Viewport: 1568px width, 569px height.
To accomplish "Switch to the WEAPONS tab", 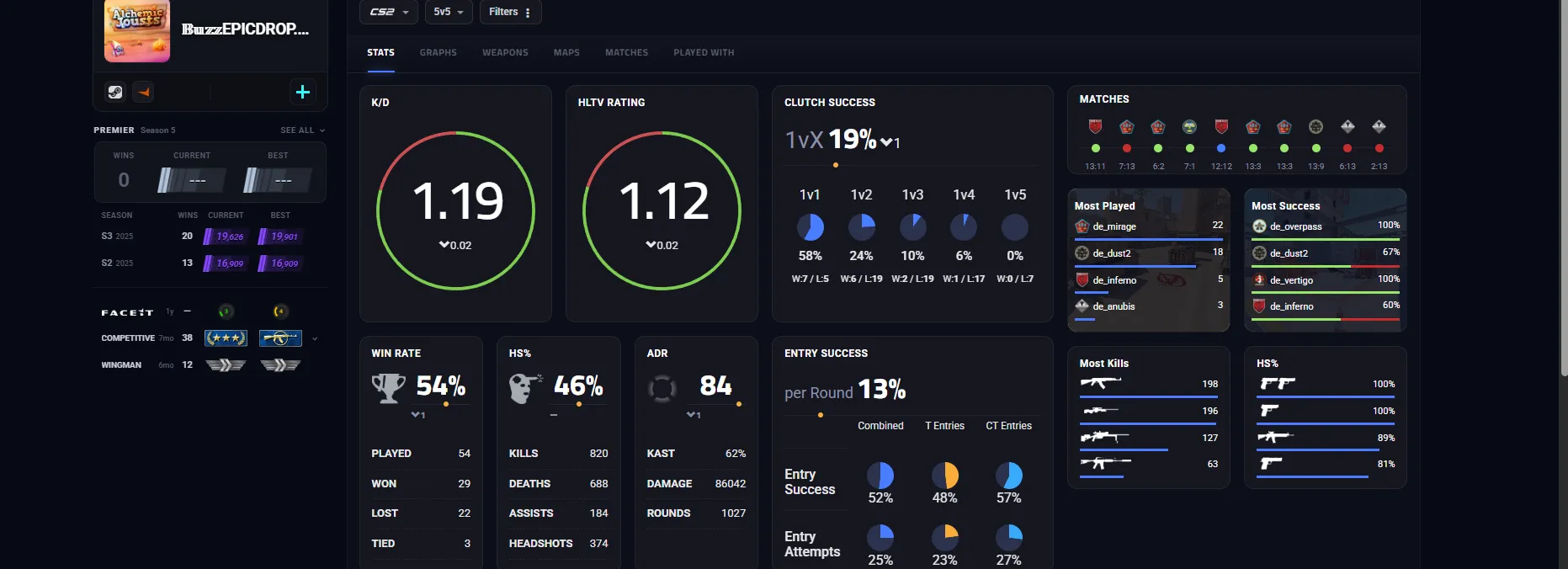I will click(505, 52).
